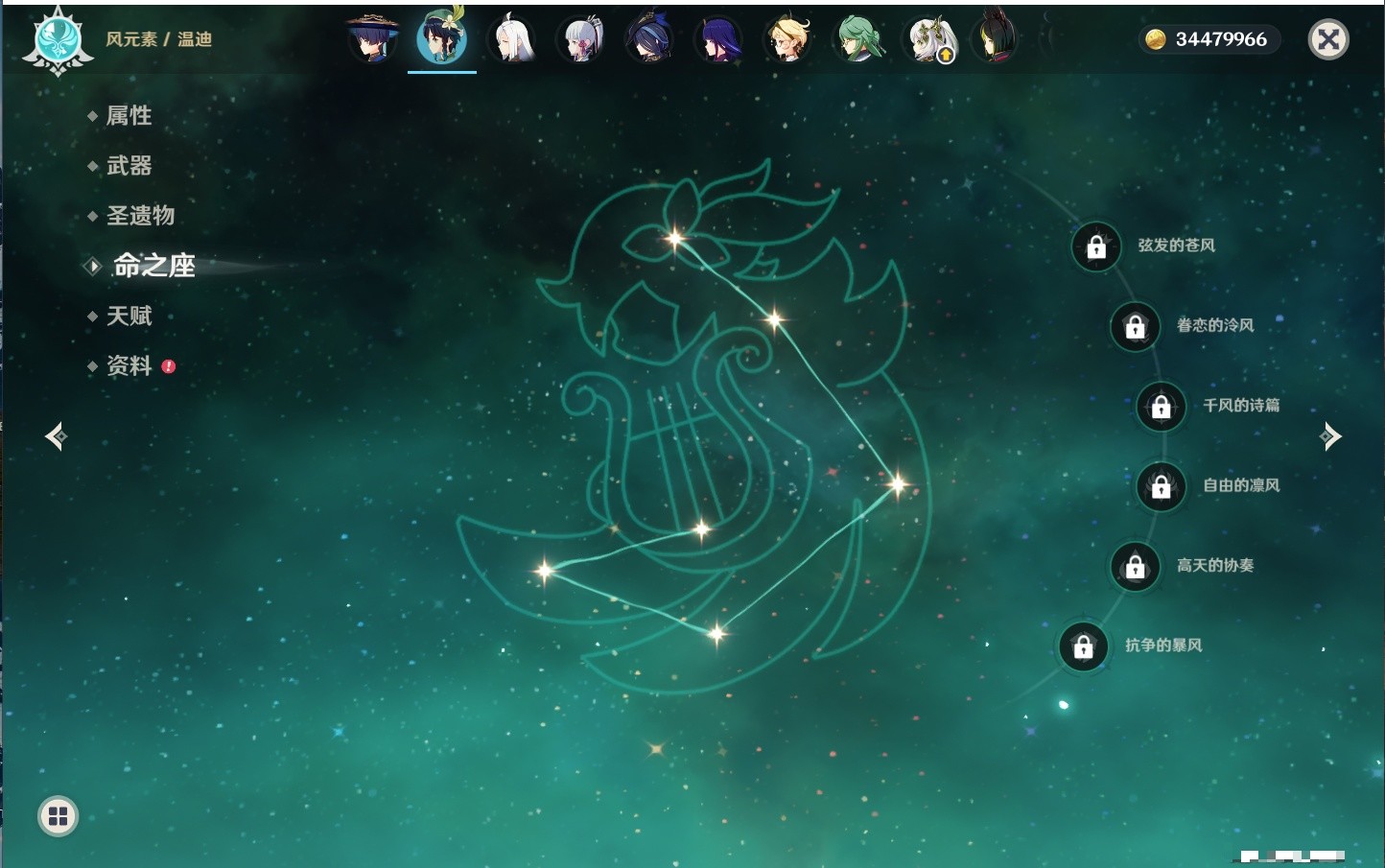Image resolution: width=1385 pixels, height=868 pixels.
Task: Pick the blond character portrait with glasses
Action: point(787,39)
